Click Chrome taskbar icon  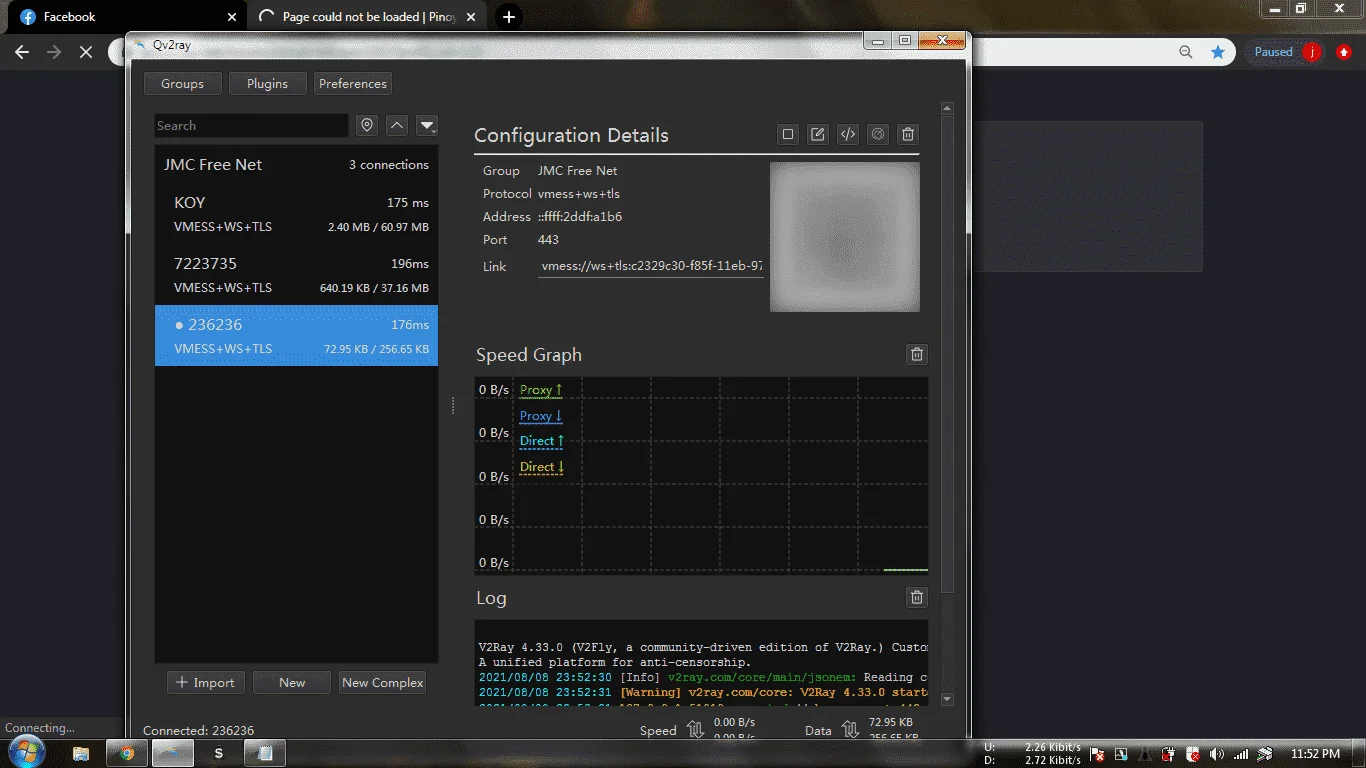click(x=127, y=753)
